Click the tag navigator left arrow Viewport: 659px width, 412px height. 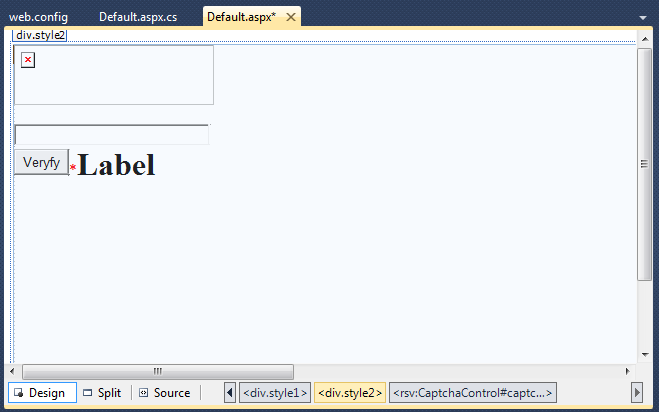(x=230, y=393)
